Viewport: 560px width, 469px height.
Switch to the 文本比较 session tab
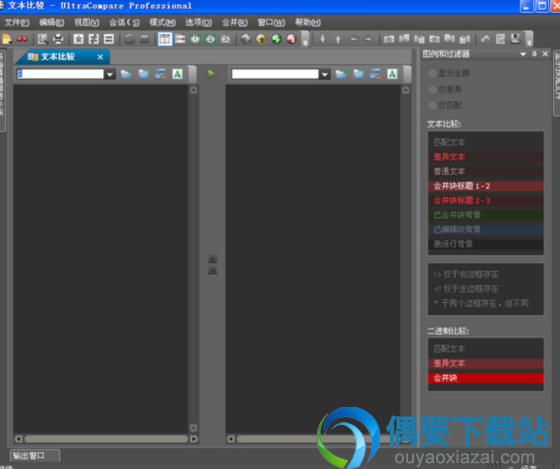(58, 57)
